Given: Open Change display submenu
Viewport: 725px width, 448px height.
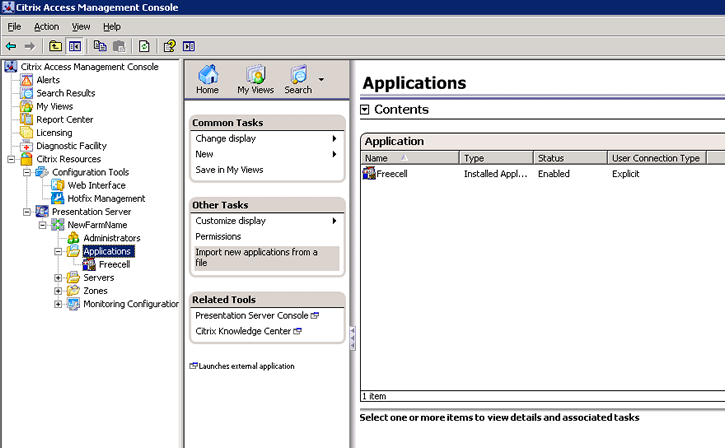Looking at the screenshot, I should [266, 139].
